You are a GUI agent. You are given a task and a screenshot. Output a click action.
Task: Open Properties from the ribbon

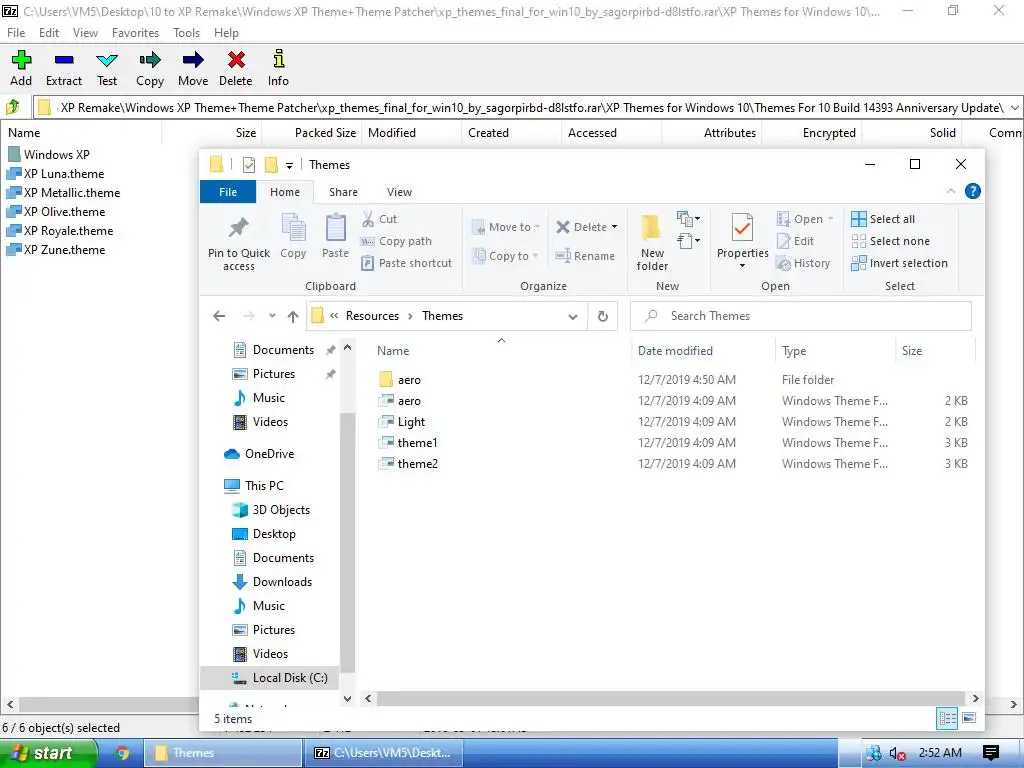tap(742, 235)
